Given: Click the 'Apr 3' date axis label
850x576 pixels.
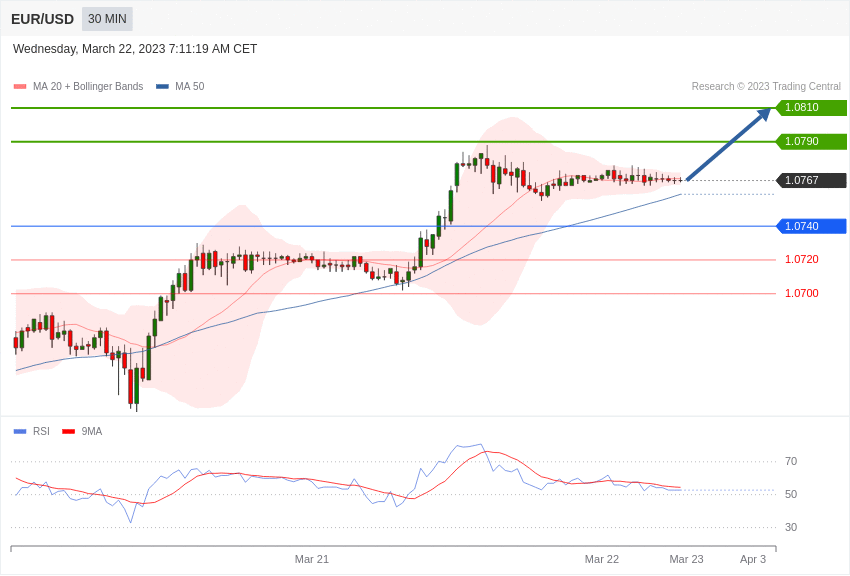Looking at the screenshot, I should pos(753,559).
